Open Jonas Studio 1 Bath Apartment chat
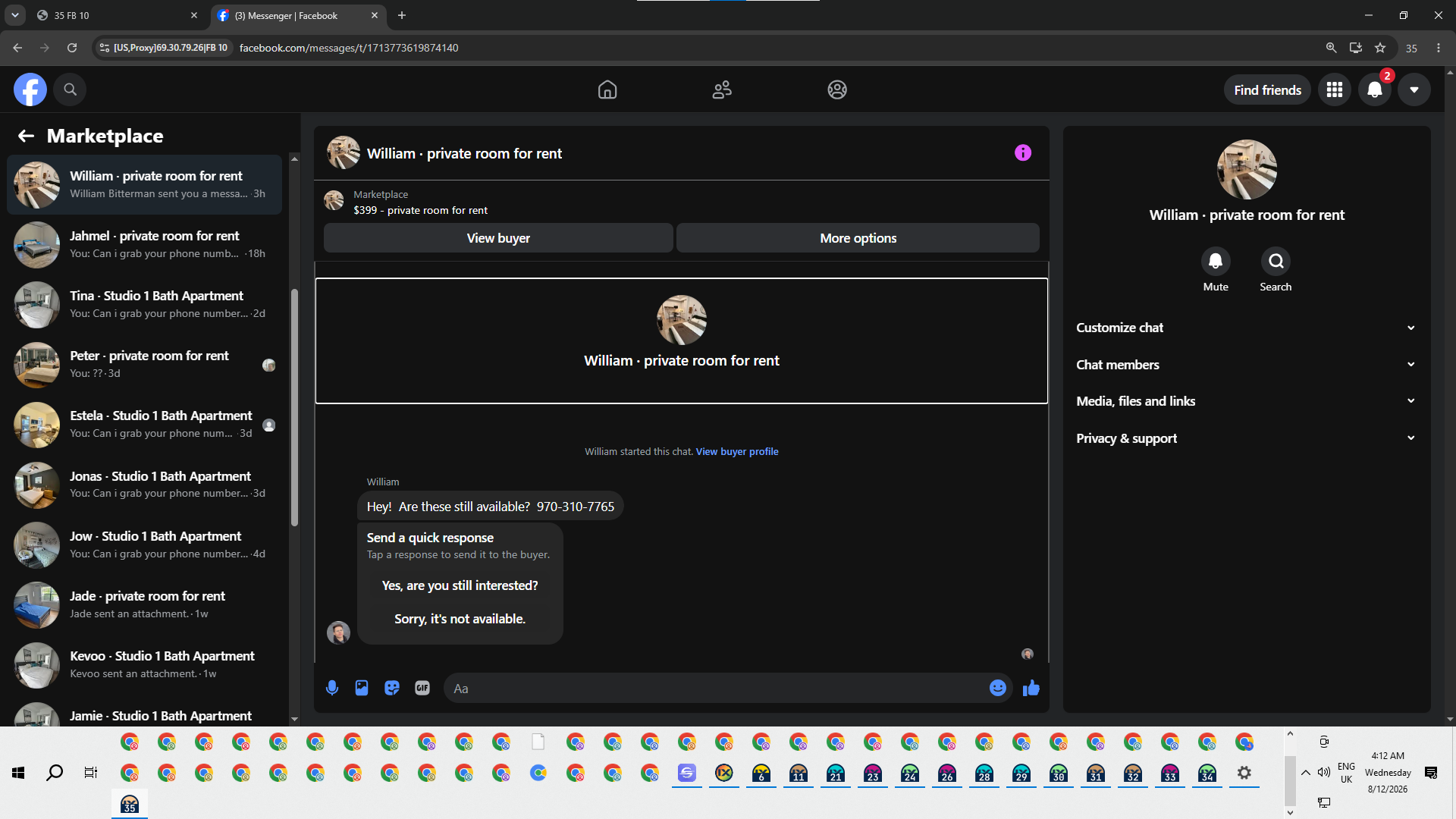1456x819 pixels. click(x=144, y=485)
